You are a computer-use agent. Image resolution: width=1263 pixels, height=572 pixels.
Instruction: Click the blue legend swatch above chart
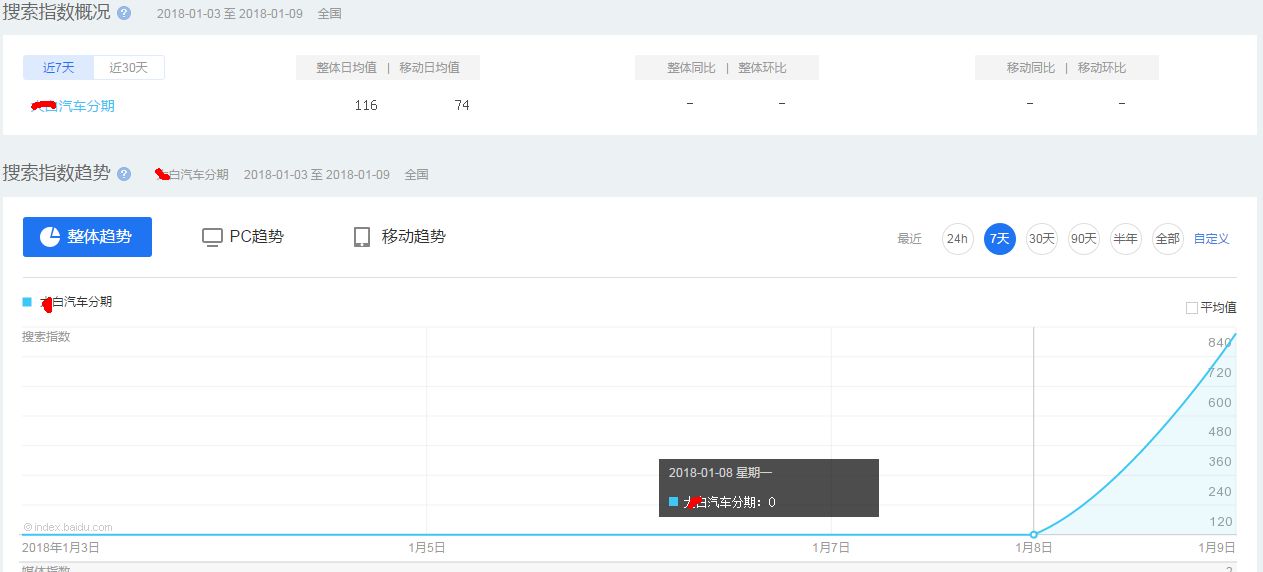click(27, 302)
